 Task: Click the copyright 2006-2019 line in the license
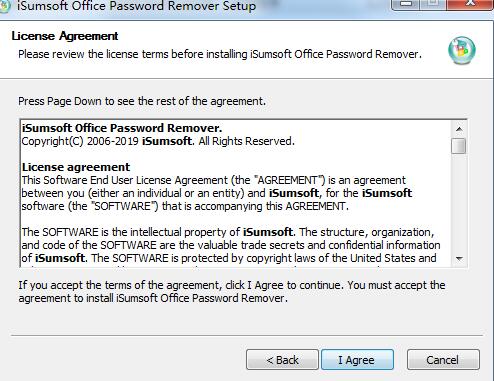click(158, 141)
